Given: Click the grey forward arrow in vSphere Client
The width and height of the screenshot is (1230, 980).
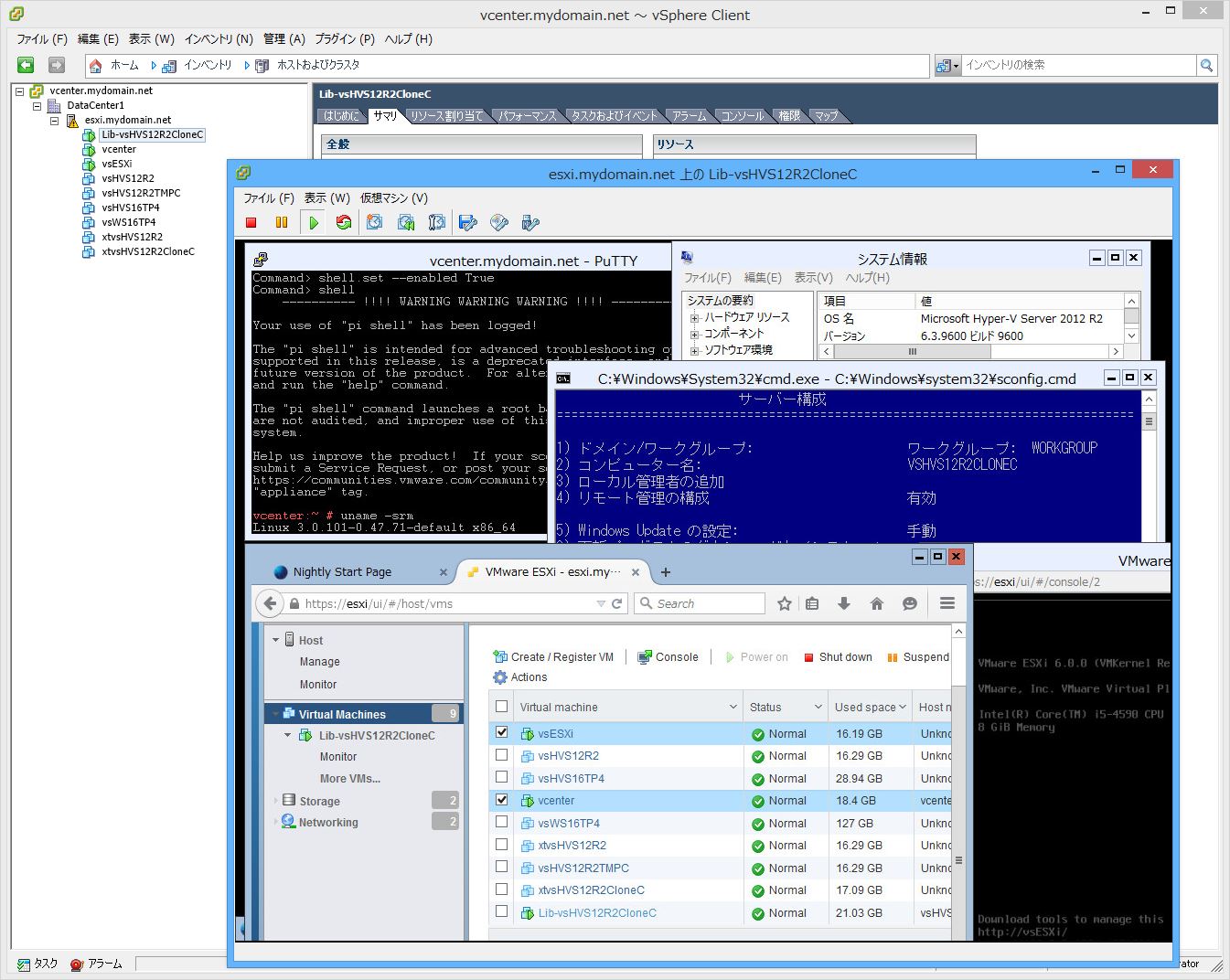Looking at the screenshot, I should pos(57,65).
